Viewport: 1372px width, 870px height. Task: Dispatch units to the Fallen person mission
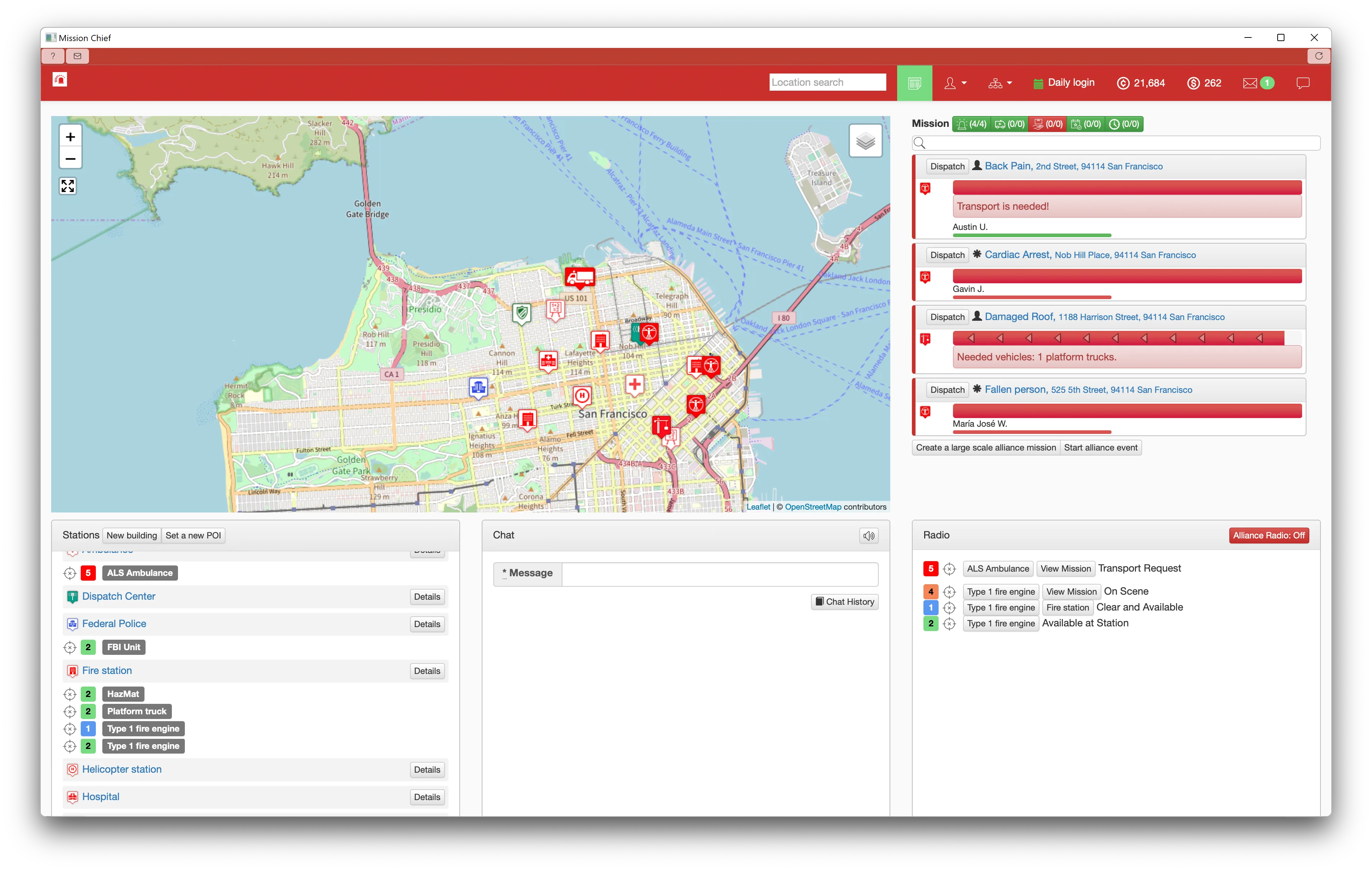tap(947, 390)
